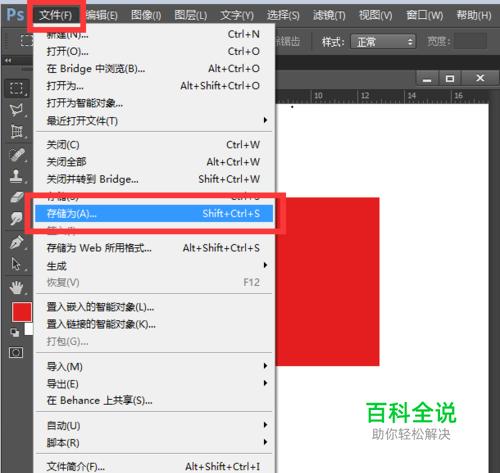This screenshot has width=500, height=473.
Task: Expand the 脚本(R) submenu
Action: pos(154,443)
